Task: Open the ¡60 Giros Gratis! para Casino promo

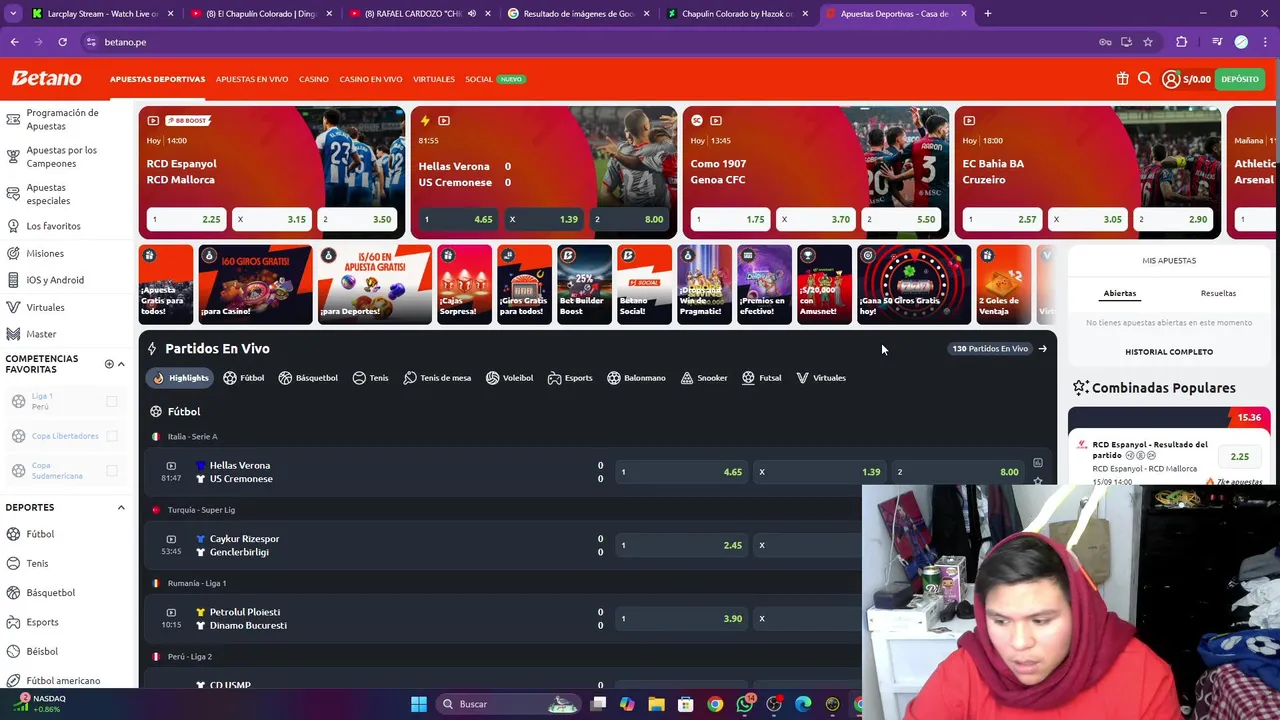Action: (255, 285)
